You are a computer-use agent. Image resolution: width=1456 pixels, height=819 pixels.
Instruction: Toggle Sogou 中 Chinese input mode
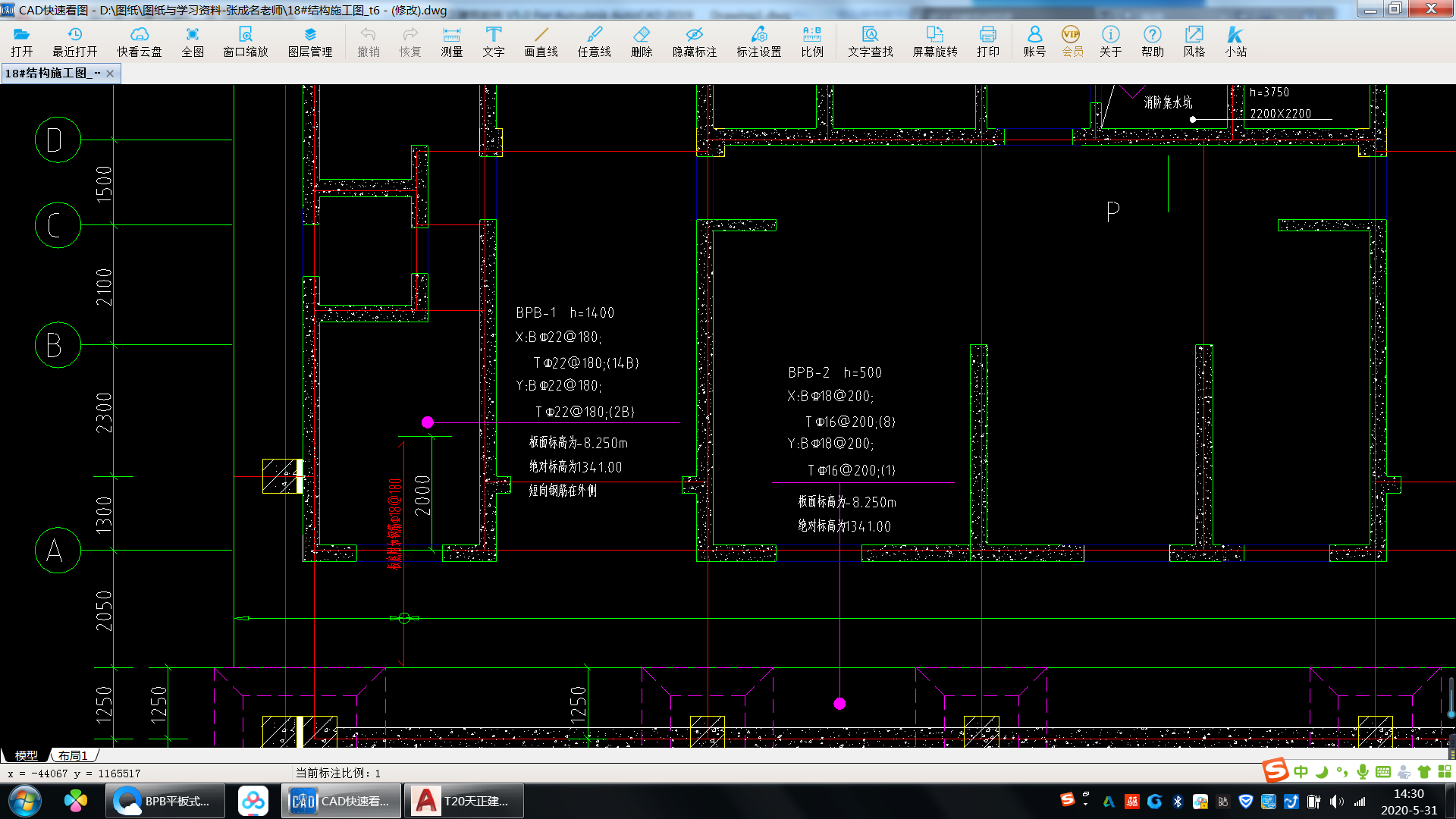click(1301, 771)
